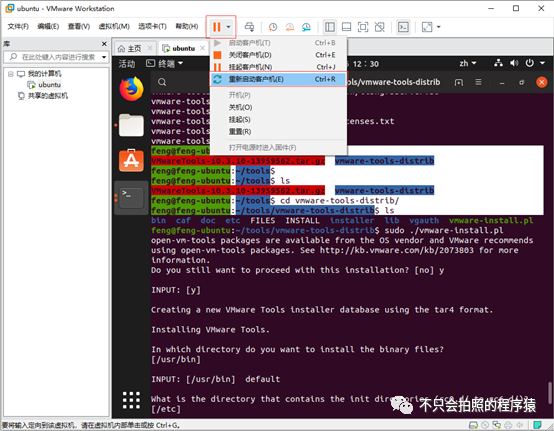Open the 查看(V) menu
This screenshot has width=554, height=431.
click(79, 26)
